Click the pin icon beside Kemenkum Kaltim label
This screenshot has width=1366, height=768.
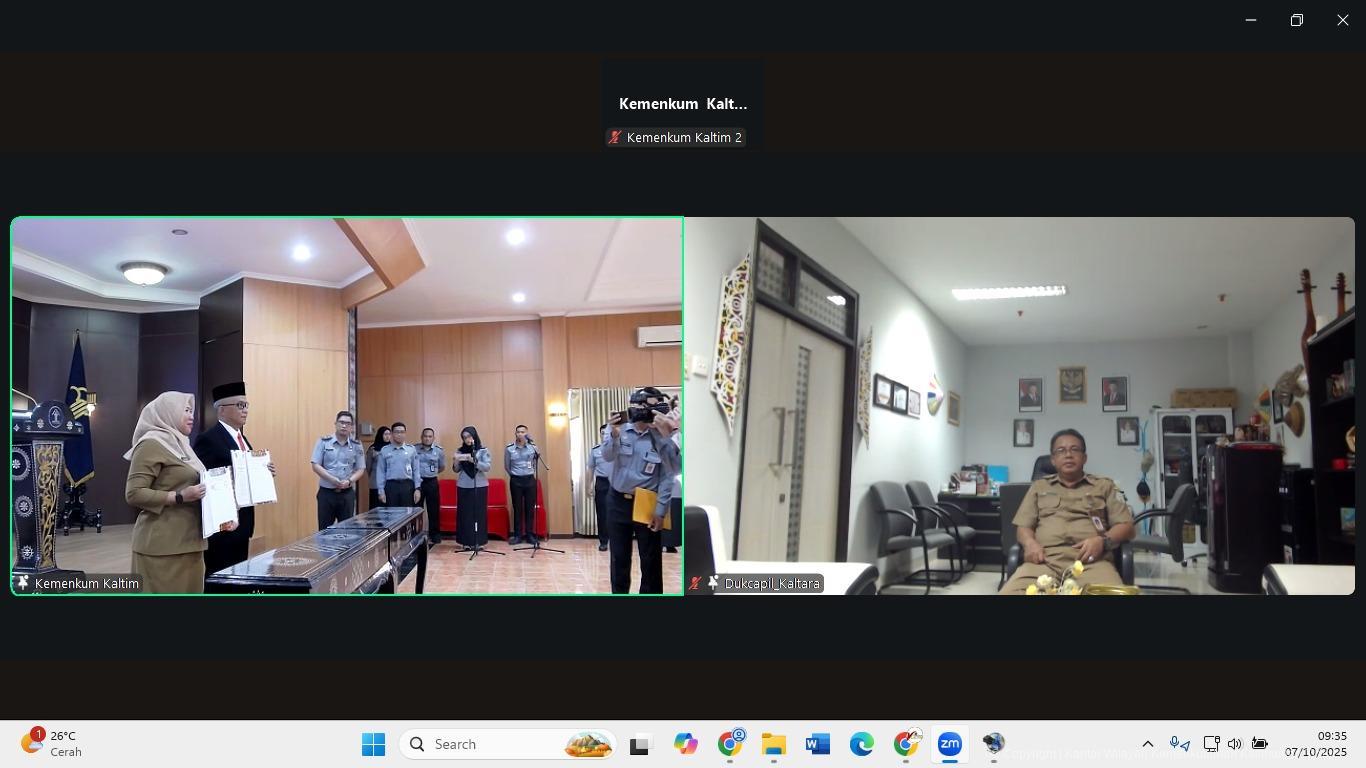[23, 583]
